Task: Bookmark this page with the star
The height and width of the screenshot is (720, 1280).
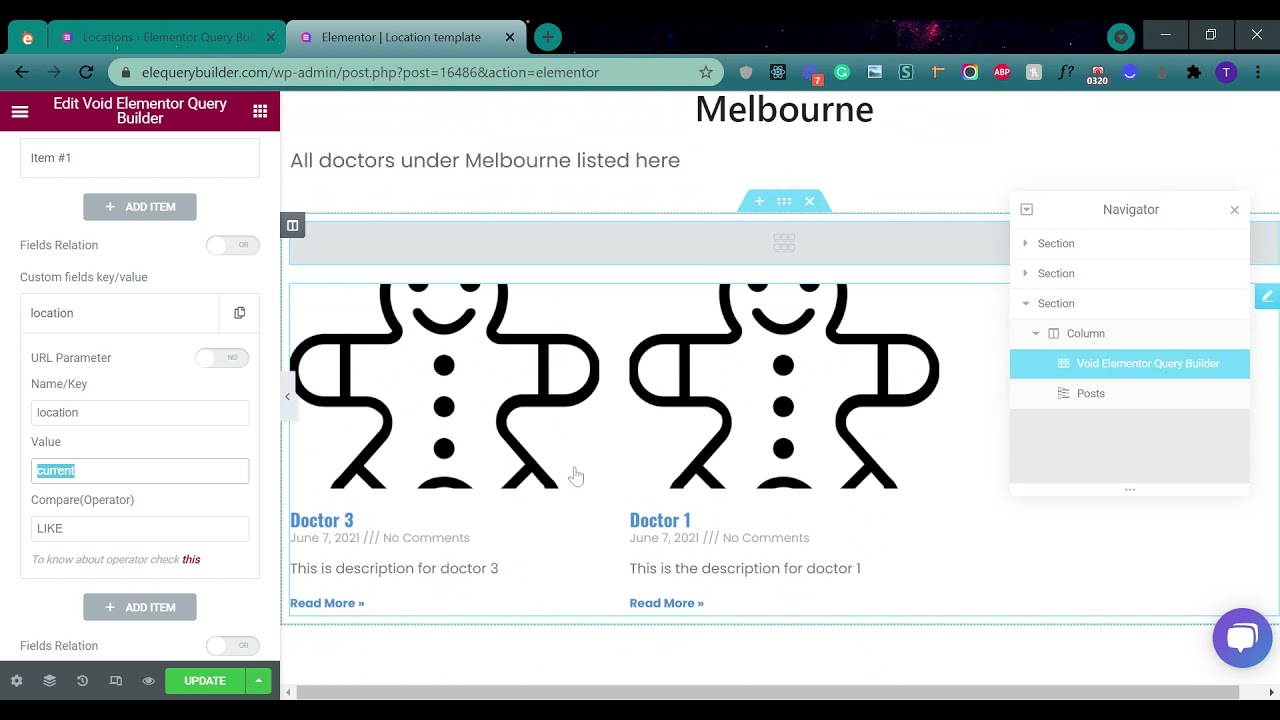Action: [705, 72]
